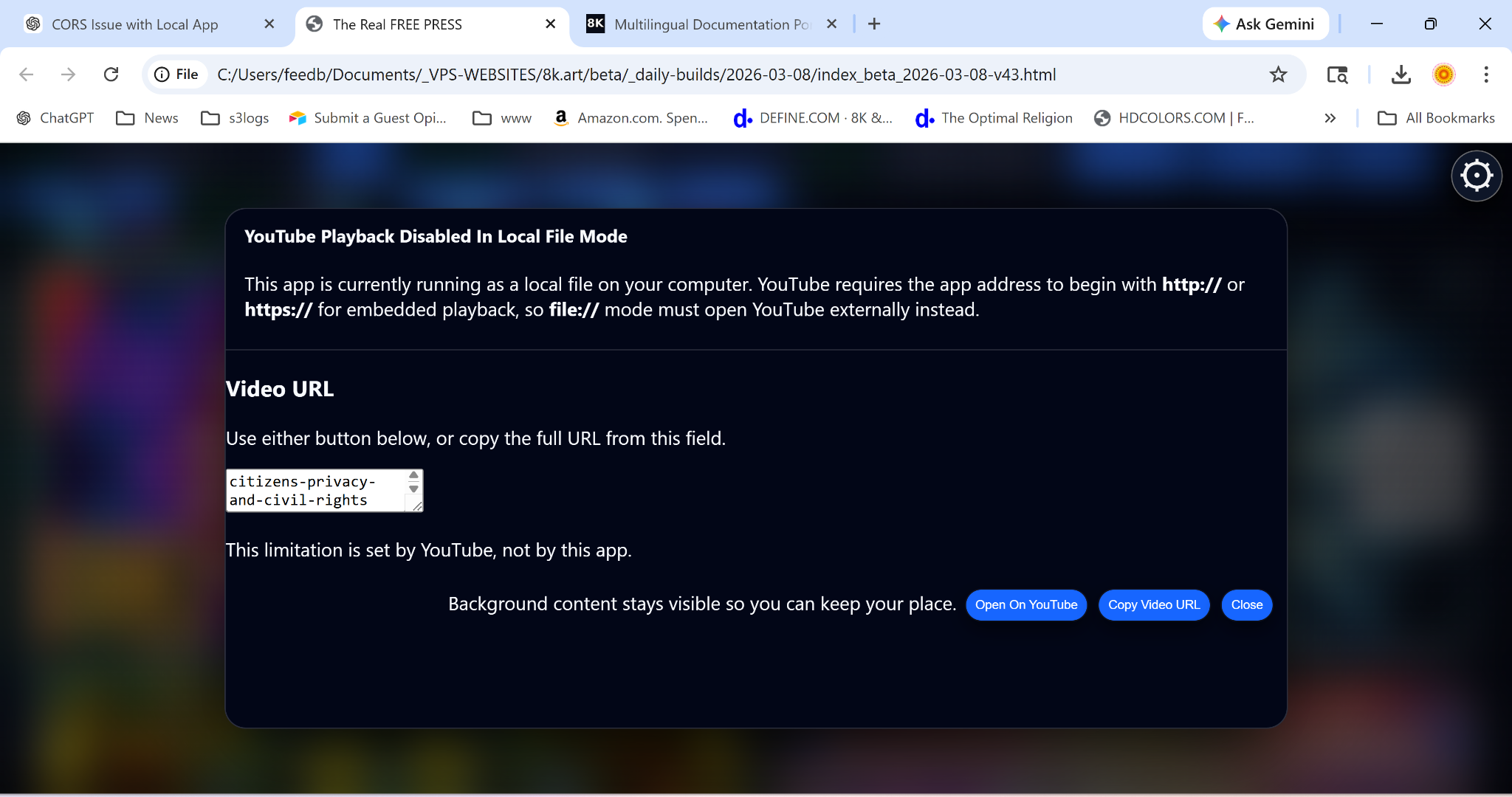Open the ChatGPT bookmark
The height and width of the screenshot is (797, 1512).
[55, 118]
